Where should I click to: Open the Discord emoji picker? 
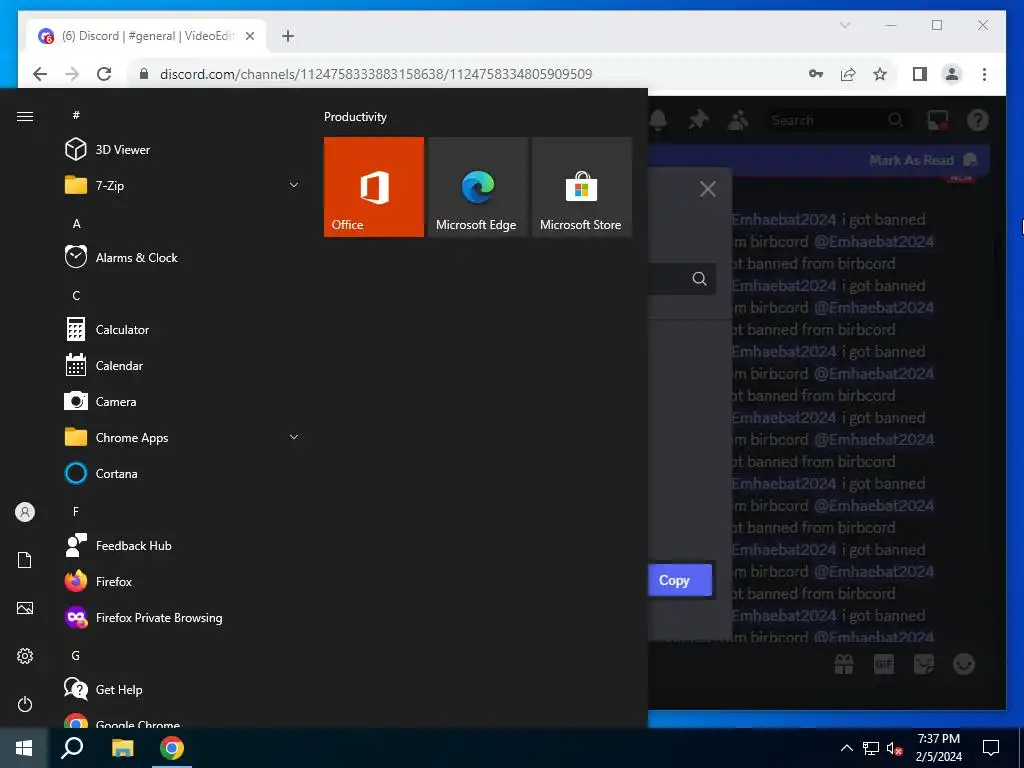[x=964, y=664]
